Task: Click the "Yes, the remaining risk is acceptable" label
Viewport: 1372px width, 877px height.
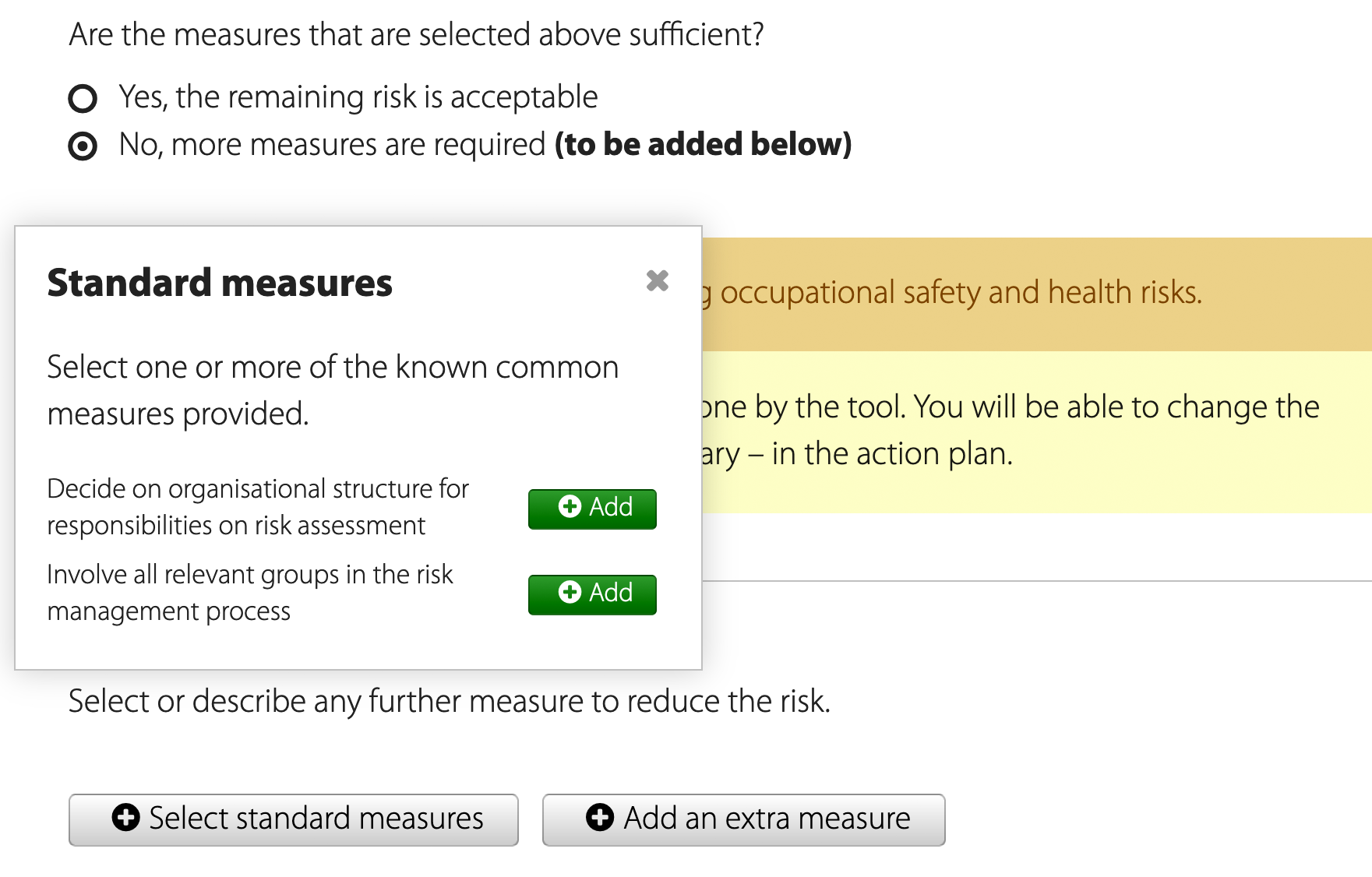Action: pyautogui.click(x=358, y=97)
